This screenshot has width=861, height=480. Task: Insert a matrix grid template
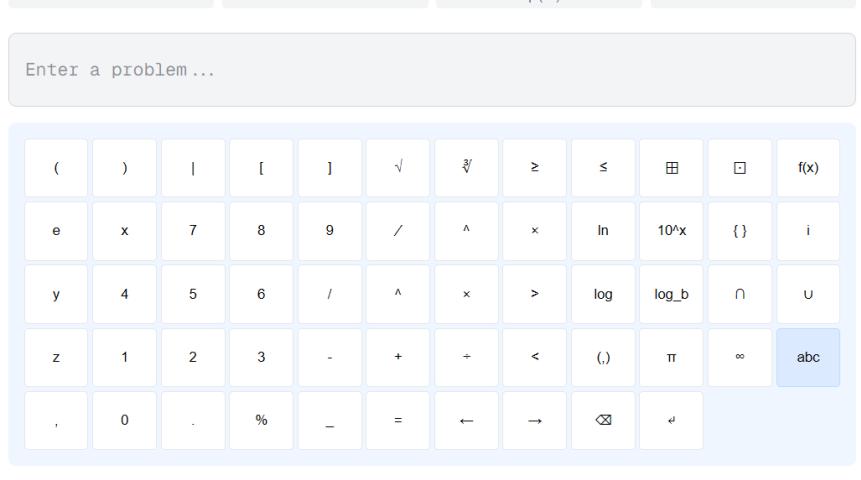click(x=671, y=168)
